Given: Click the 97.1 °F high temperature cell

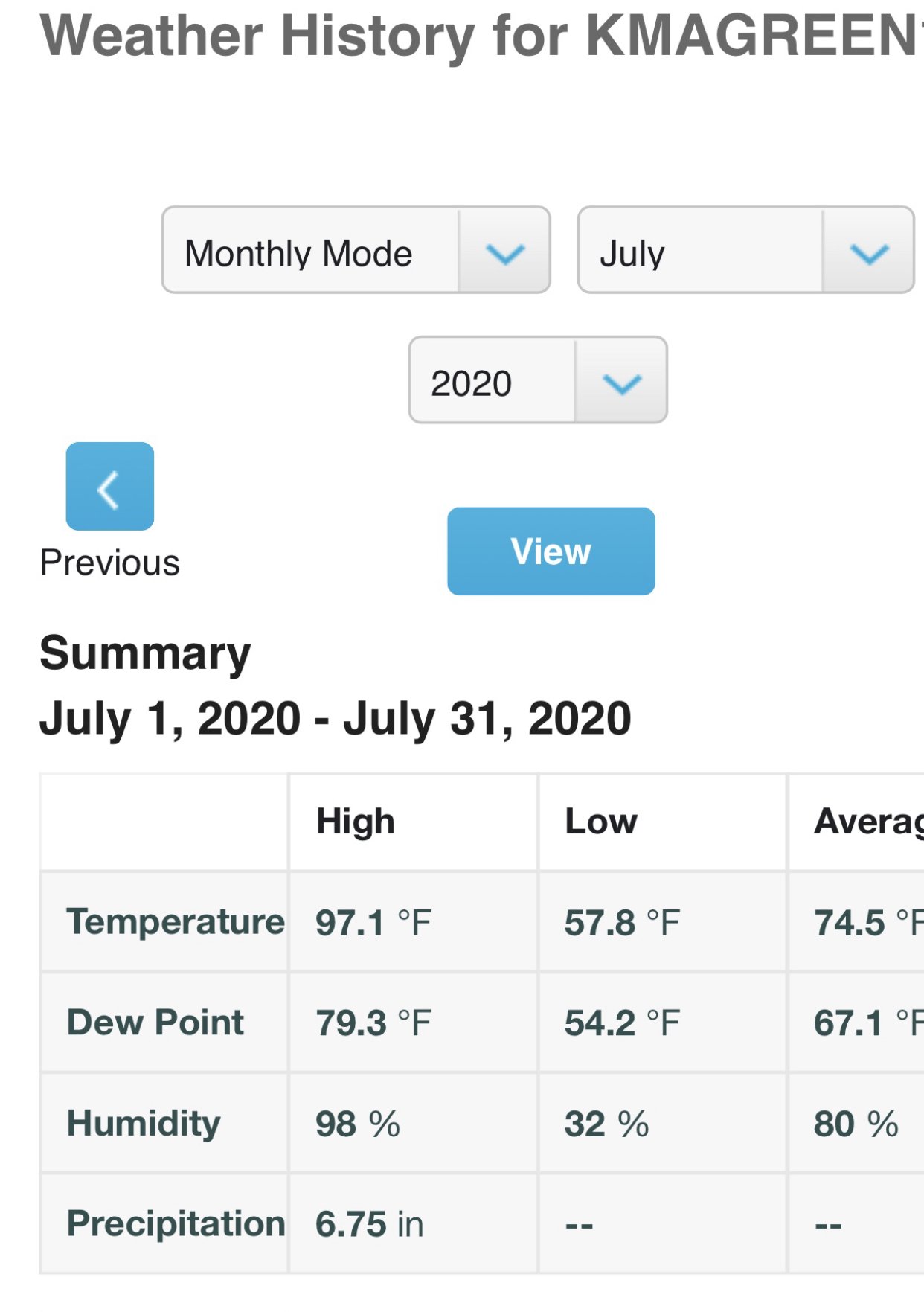Looking at the screenshot, I should (373, 923).
